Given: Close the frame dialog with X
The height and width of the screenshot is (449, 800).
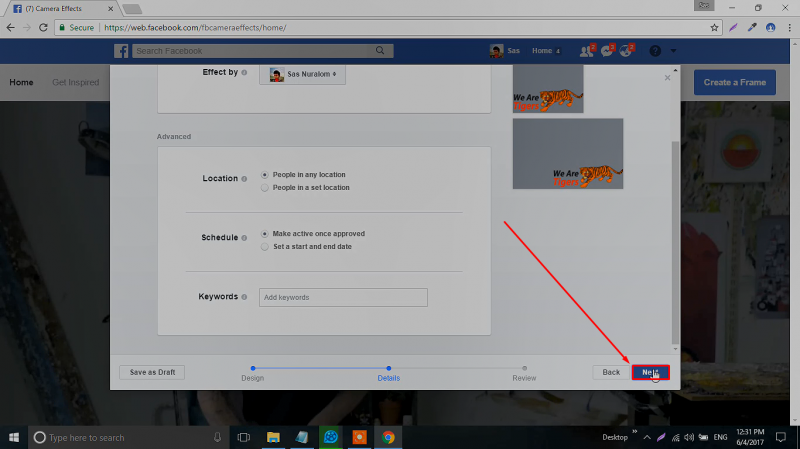Looking at the screenshot, I should [x=668, y=77].
